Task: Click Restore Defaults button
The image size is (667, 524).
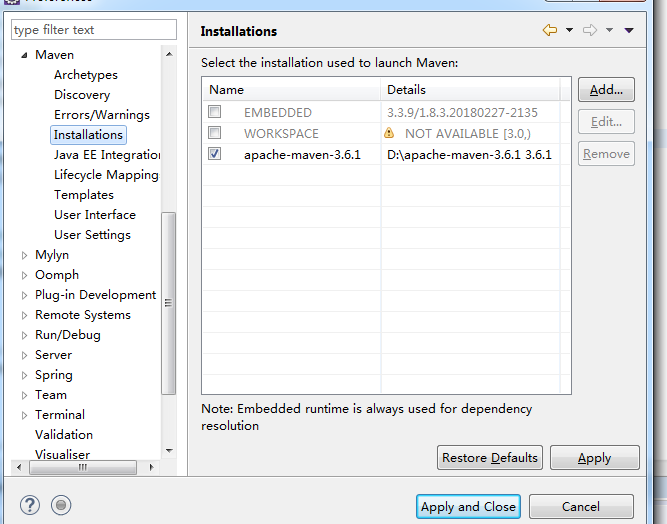Action: click(x=490, y=458)
